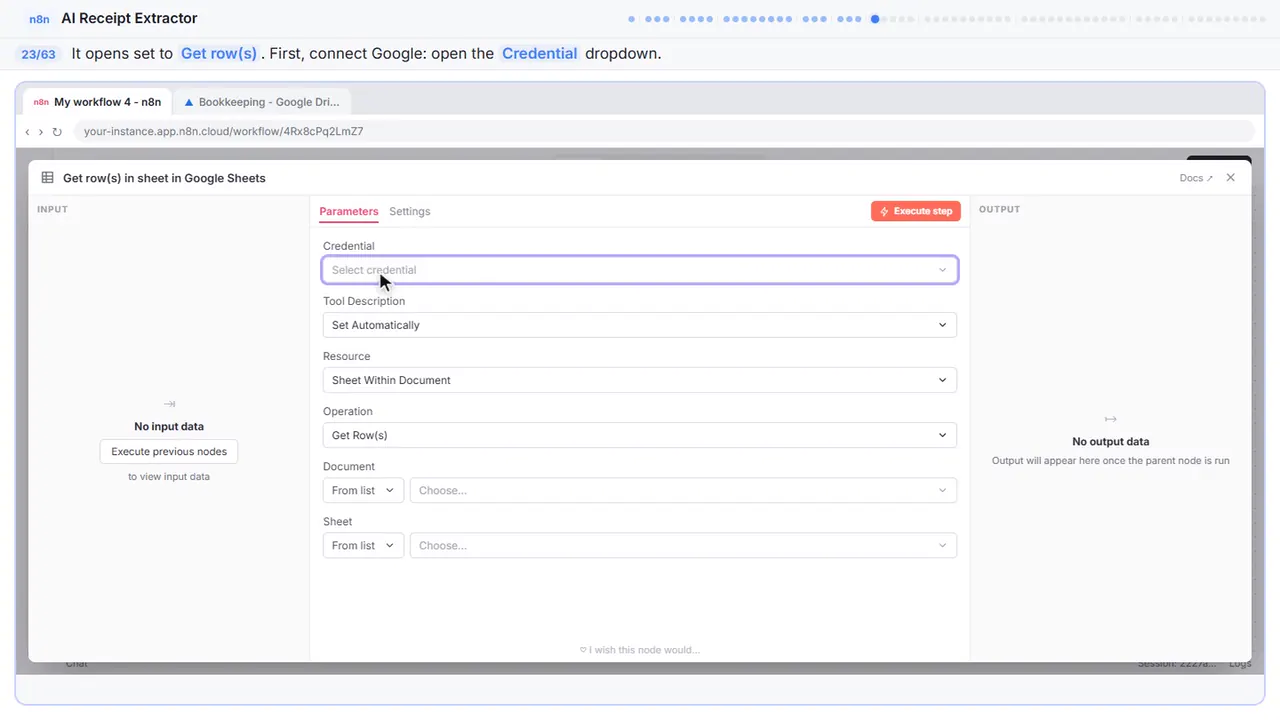Click the Execute step button
This screenshot has height=720, width=1280.
click(916, 211)
